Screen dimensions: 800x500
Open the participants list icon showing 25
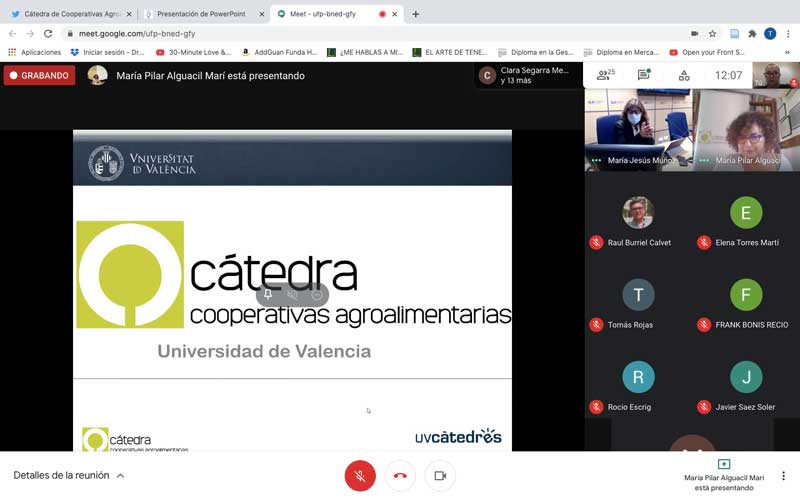tap(606, 76)
